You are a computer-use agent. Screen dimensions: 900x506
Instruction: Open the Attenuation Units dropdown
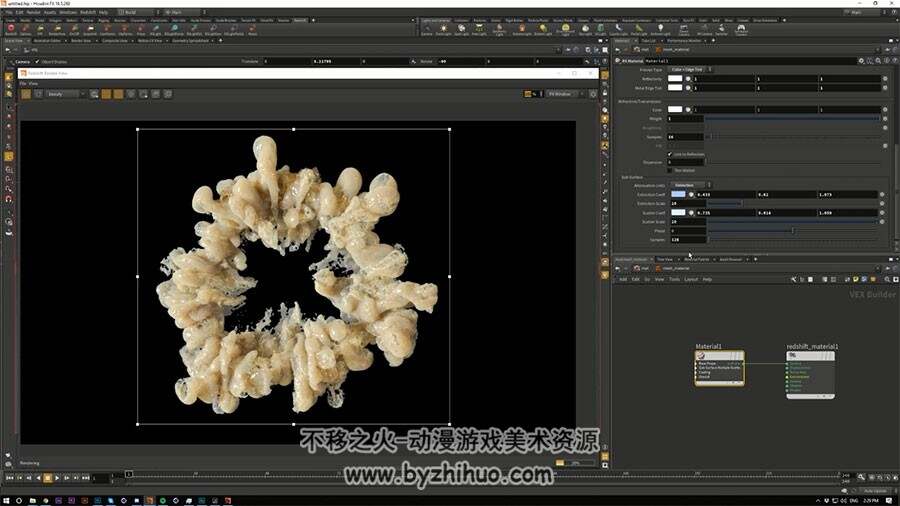click(691, 185)
